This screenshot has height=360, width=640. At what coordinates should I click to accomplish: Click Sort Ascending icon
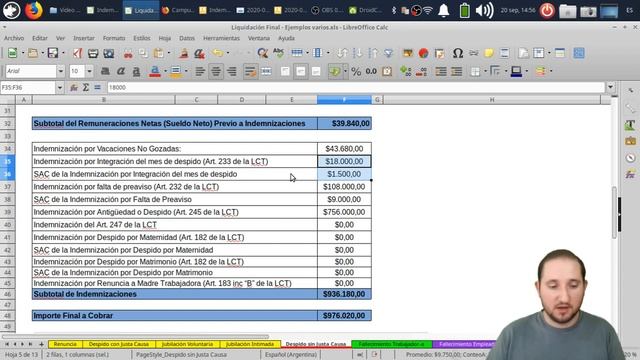pyautogui.click(x=358, y=53)
